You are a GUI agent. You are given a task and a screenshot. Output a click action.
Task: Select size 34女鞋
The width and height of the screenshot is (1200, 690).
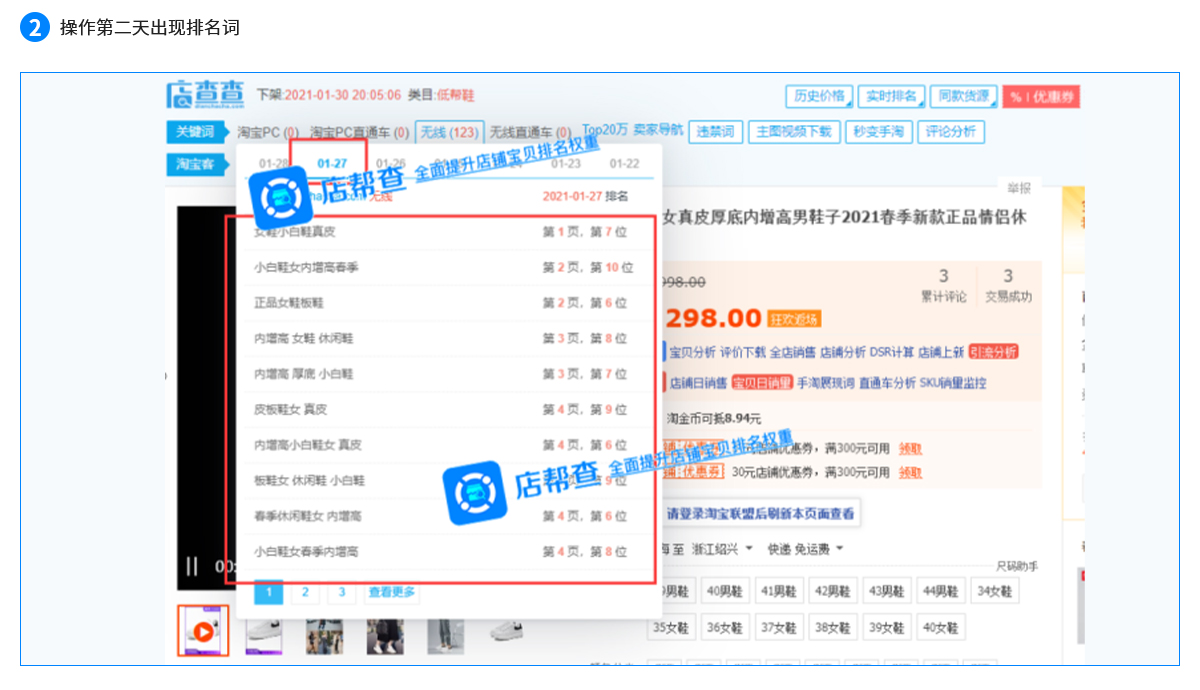pos(995,591)
